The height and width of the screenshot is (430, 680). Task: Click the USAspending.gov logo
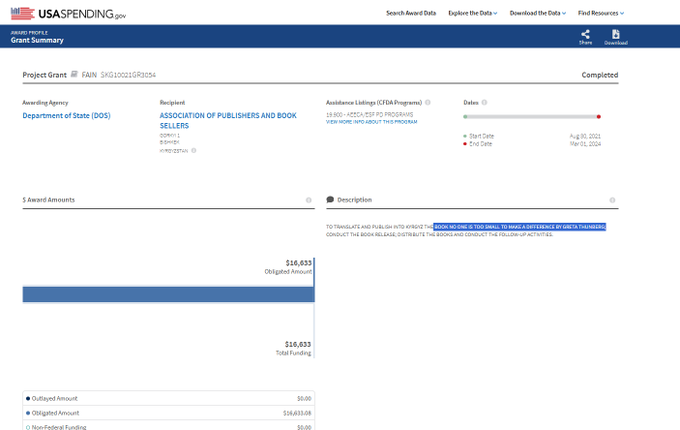pyautogui.click(x=62, y=12)
